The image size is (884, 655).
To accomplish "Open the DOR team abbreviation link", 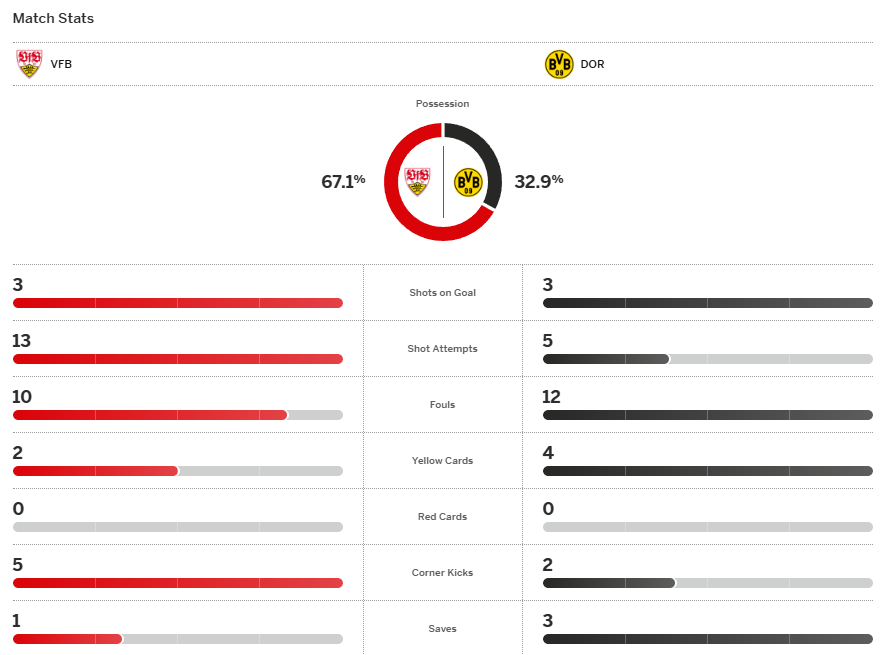I will coord(592,65).
